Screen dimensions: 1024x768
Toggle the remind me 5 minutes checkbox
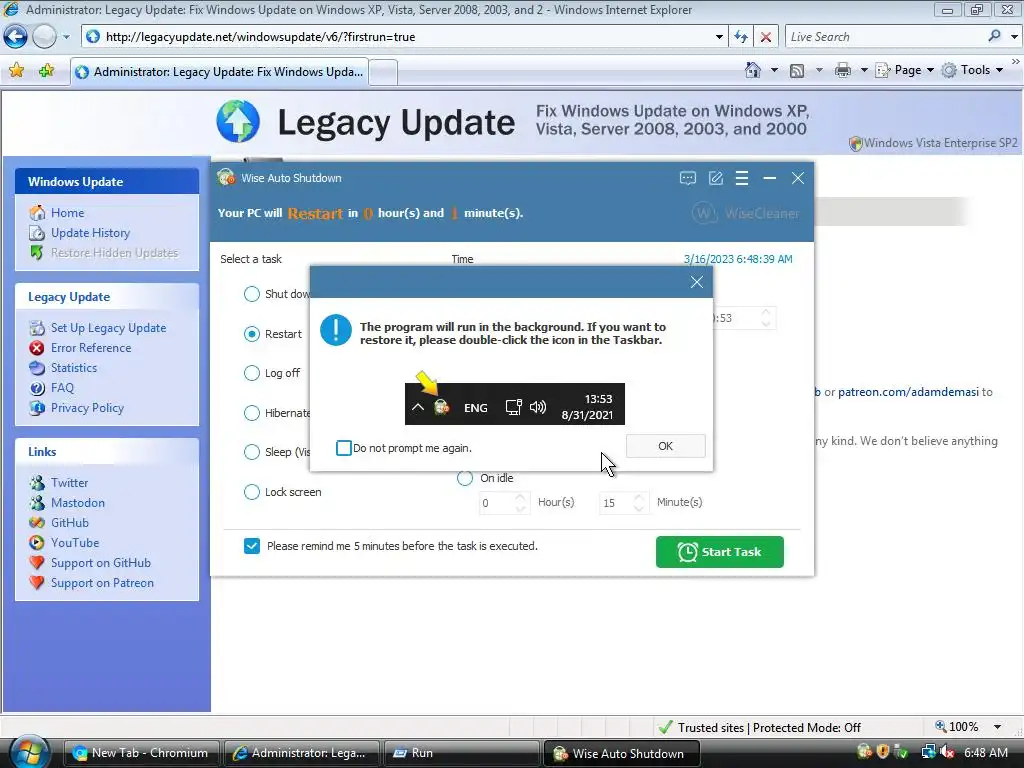pyautogui.click(x=251, y=546)
